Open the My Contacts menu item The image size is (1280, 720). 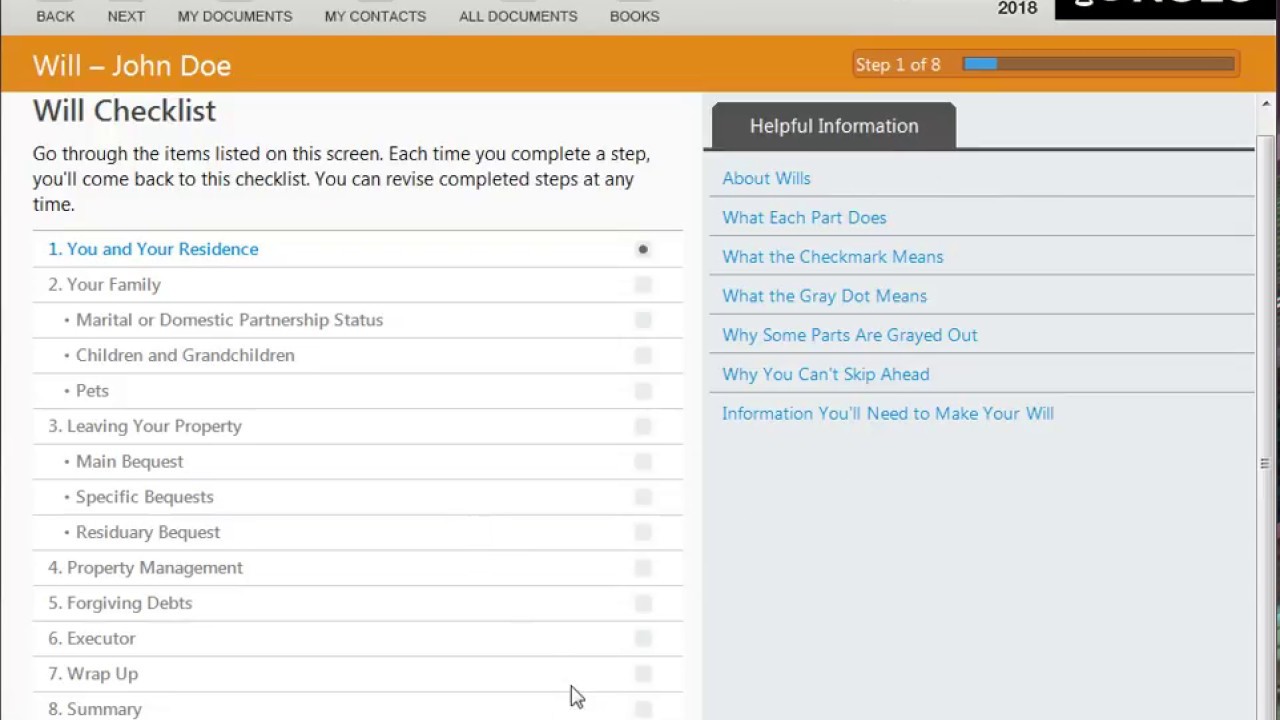tap(375, 16)
